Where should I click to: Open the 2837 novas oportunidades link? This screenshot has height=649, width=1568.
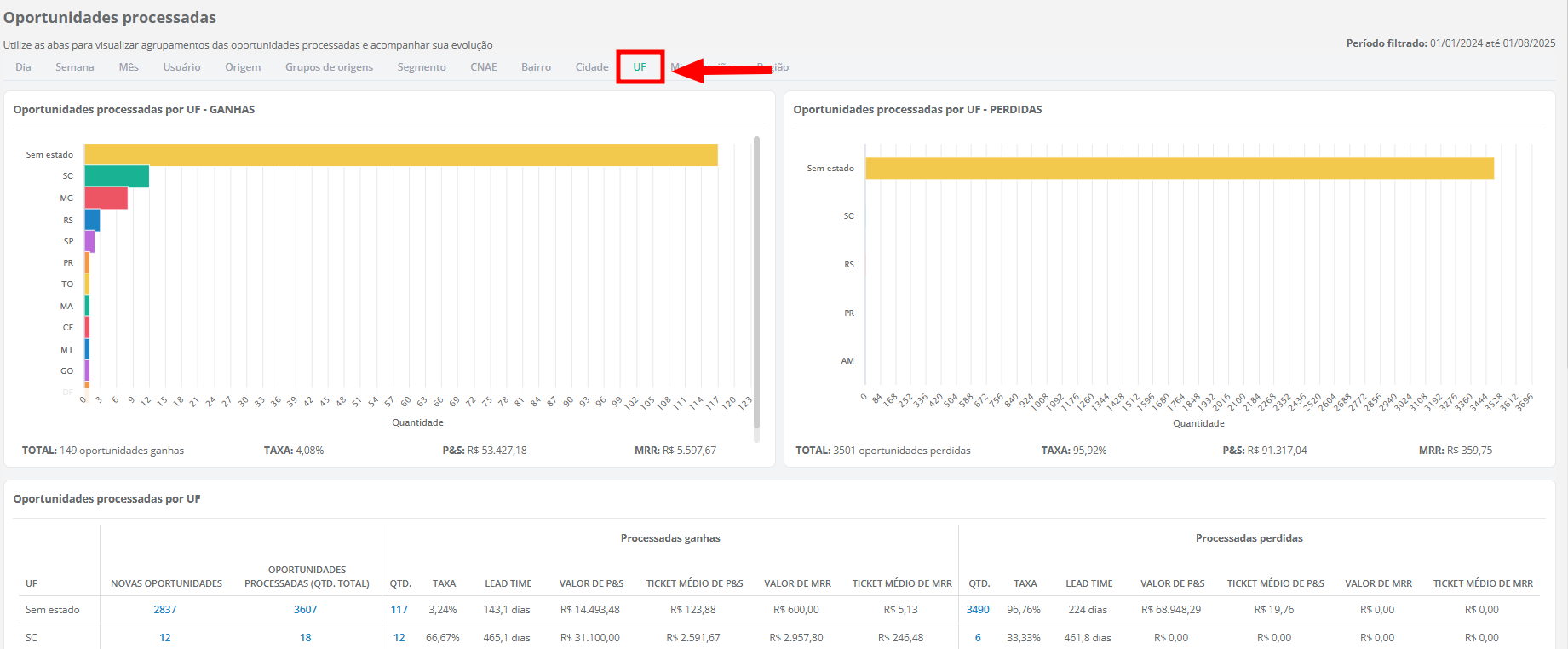(165, 610)
